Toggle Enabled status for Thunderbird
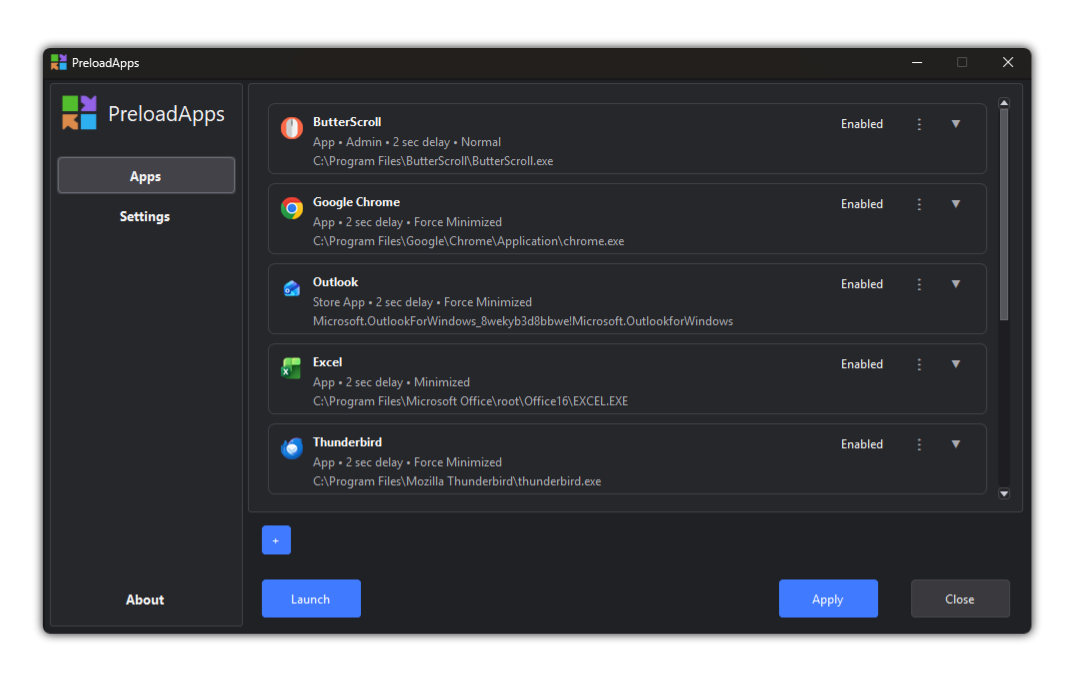This screenshot has width=1076, height=690. tap(862, 444)
